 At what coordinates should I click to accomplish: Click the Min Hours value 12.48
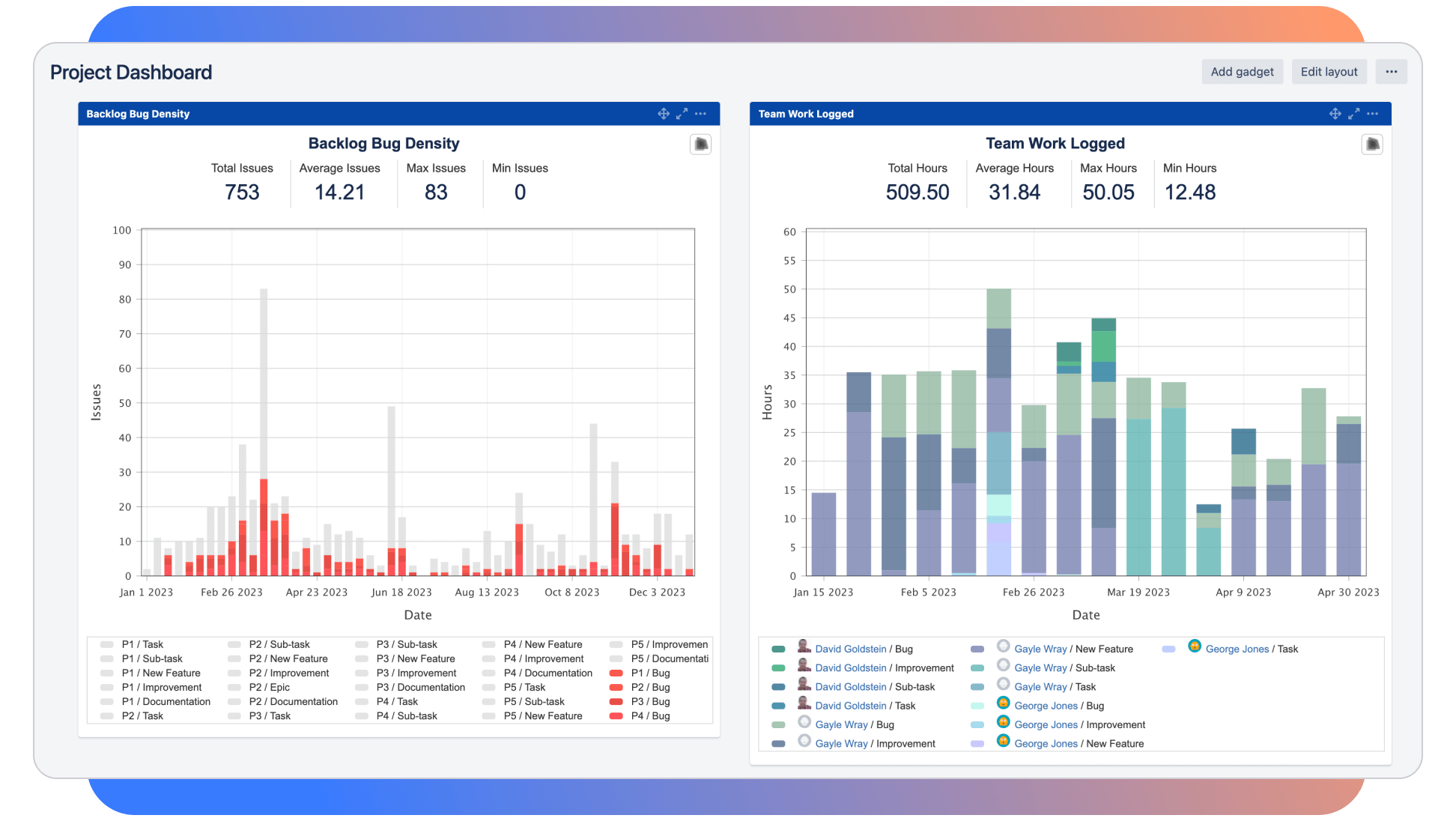1190,193
